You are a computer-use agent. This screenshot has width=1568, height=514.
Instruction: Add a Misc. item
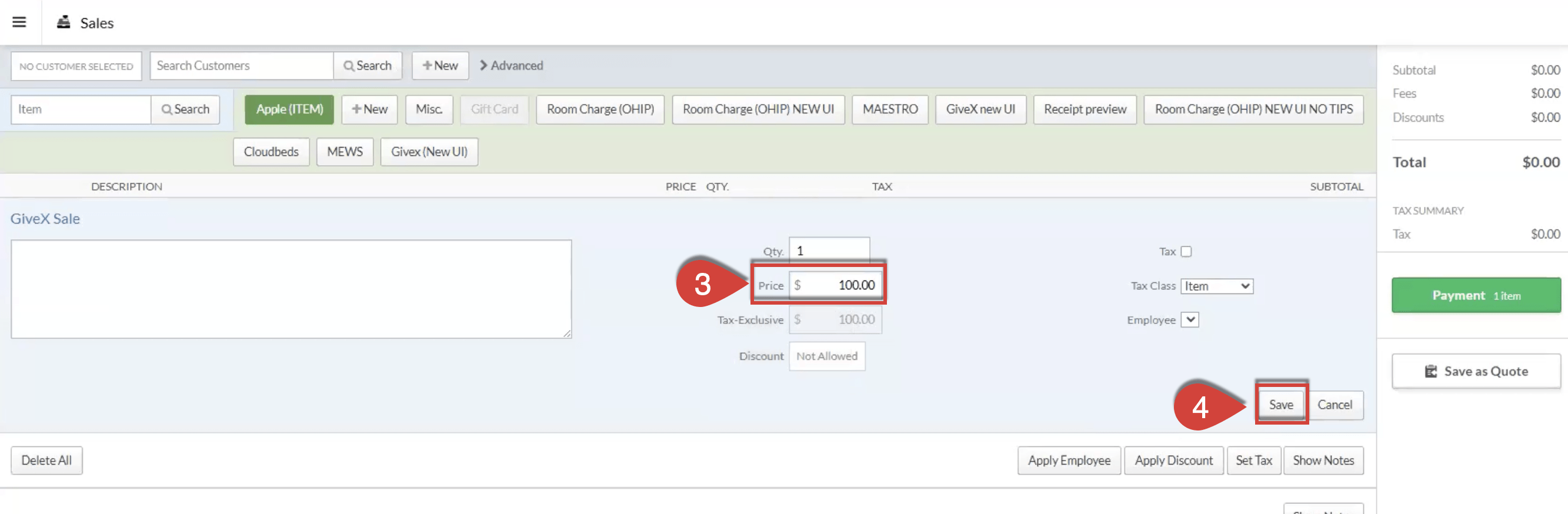coord(429,109)
